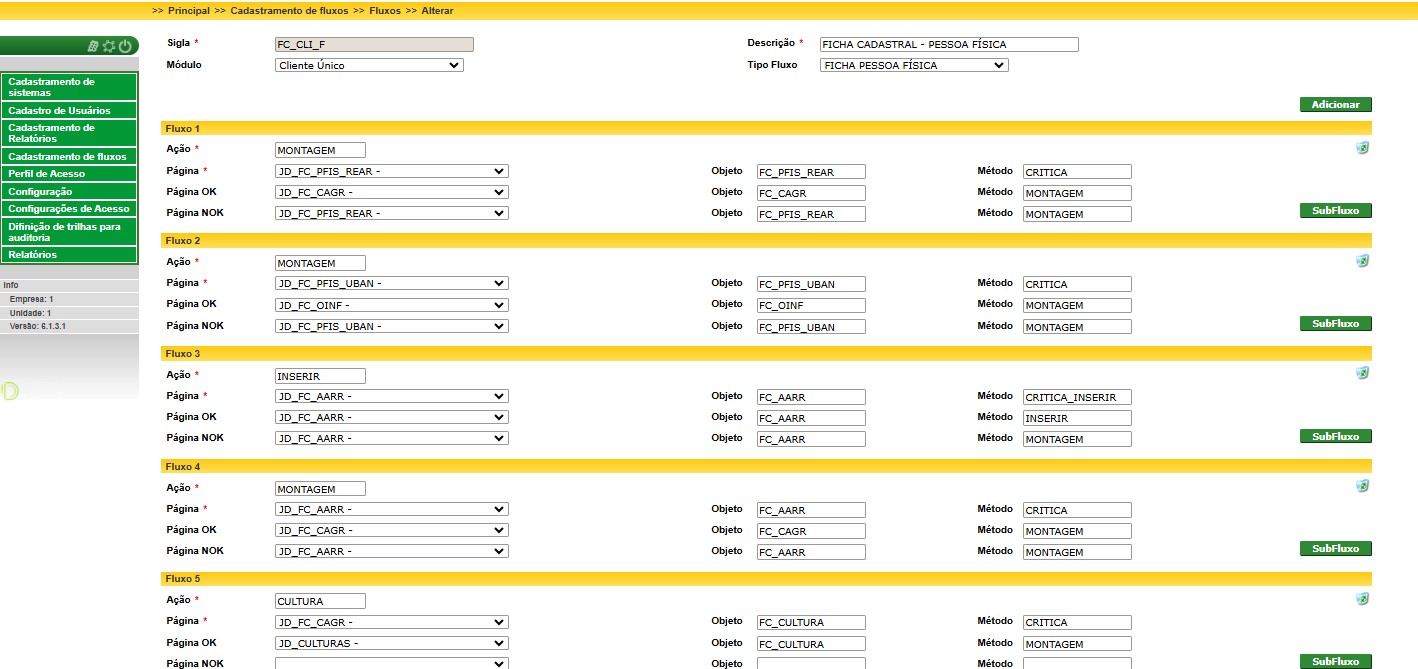The height and width of the screenshot is (669, 1418).
Task: Delete Fluxo 4 using its trash icon
Action: 1362,485
